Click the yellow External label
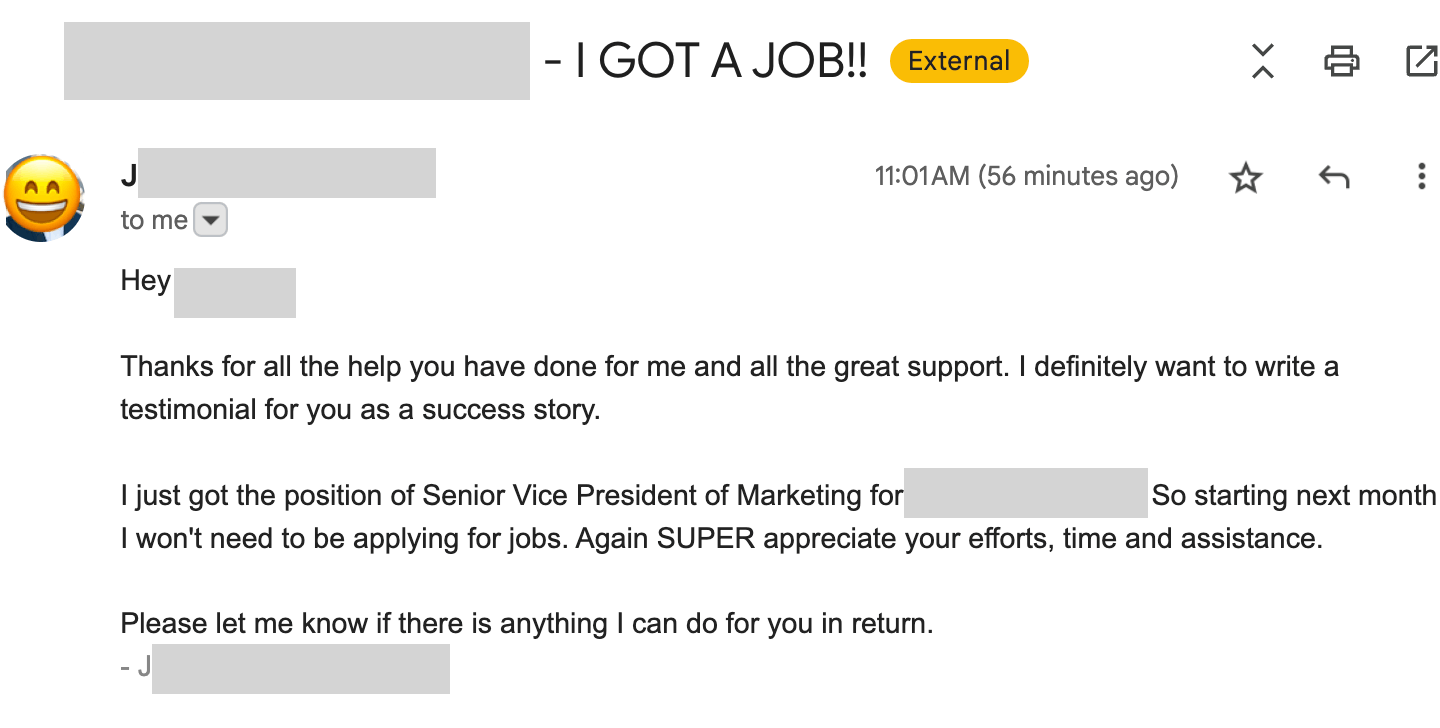Image resolution: width=1440 pixels, height=728 pixels. [959, 61]
